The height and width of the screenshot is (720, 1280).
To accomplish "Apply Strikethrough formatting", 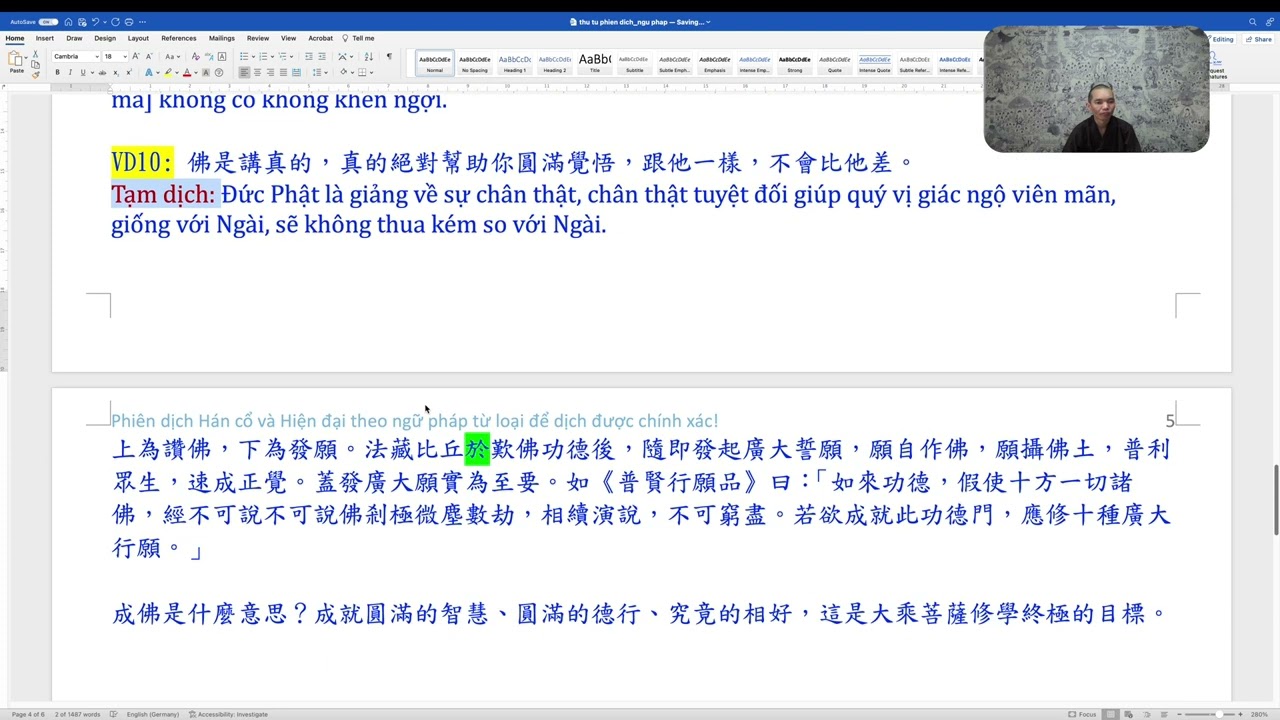I will [x=102, y=72].
